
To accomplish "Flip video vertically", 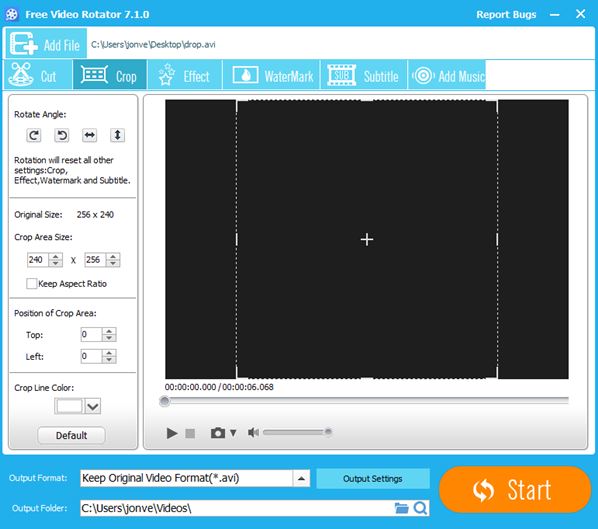I will [117, 135].
